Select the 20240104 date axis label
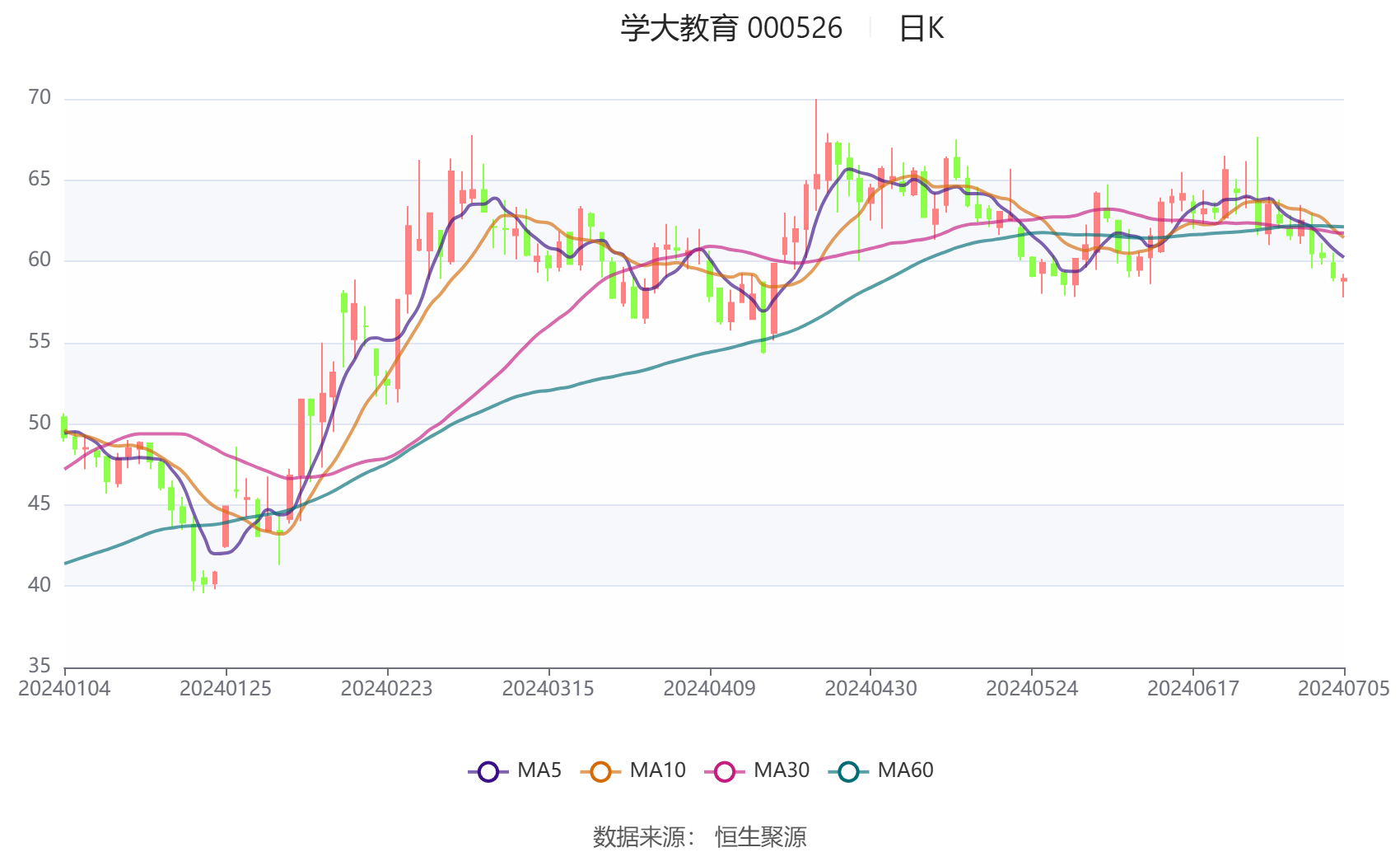The height and width of the screenshot is (852, 1400). (64, 689)
